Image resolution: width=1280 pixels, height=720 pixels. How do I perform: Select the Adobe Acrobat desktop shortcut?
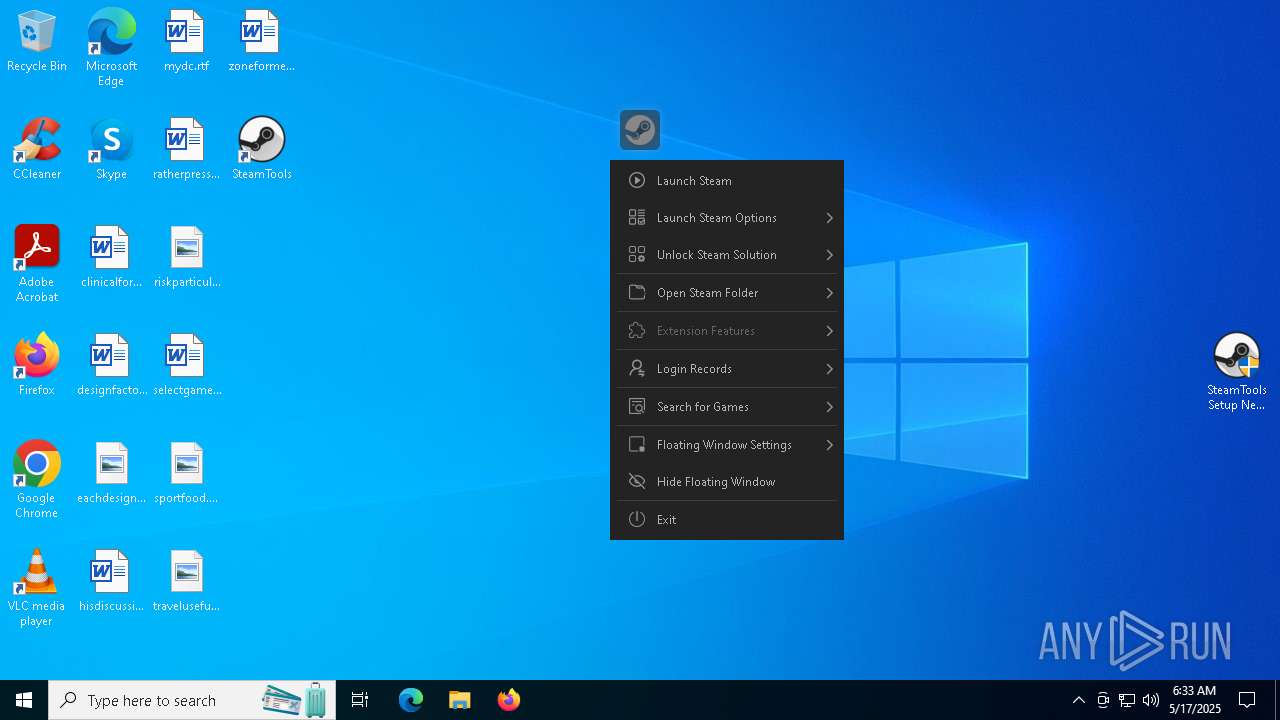[37, 263]
